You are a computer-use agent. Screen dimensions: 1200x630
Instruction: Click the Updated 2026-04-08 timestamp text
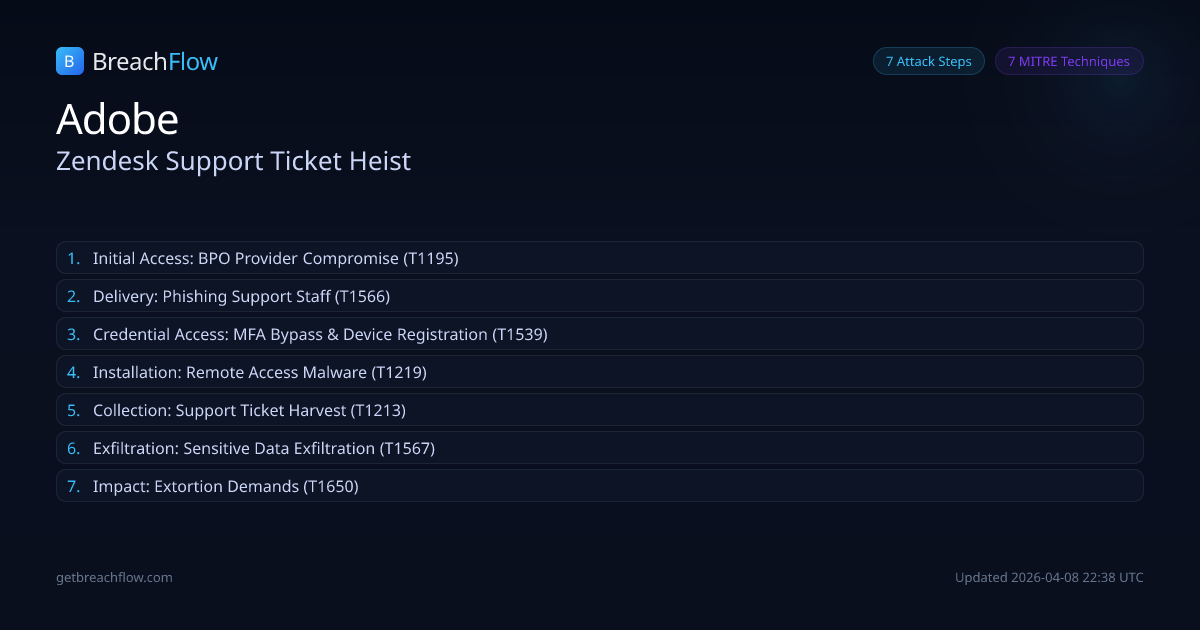(1049, 577)
